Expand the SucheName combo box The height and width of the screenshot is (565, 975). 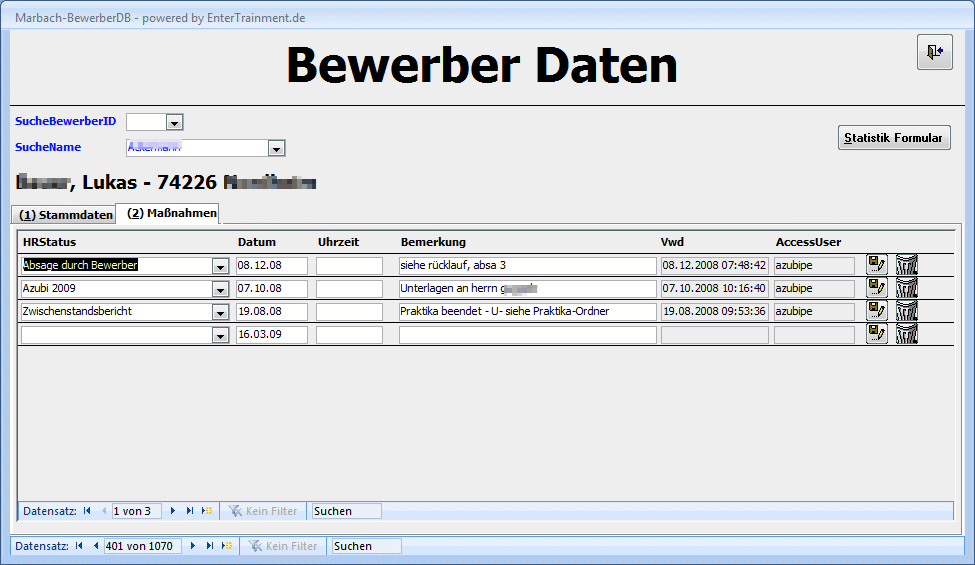point(277,148)
